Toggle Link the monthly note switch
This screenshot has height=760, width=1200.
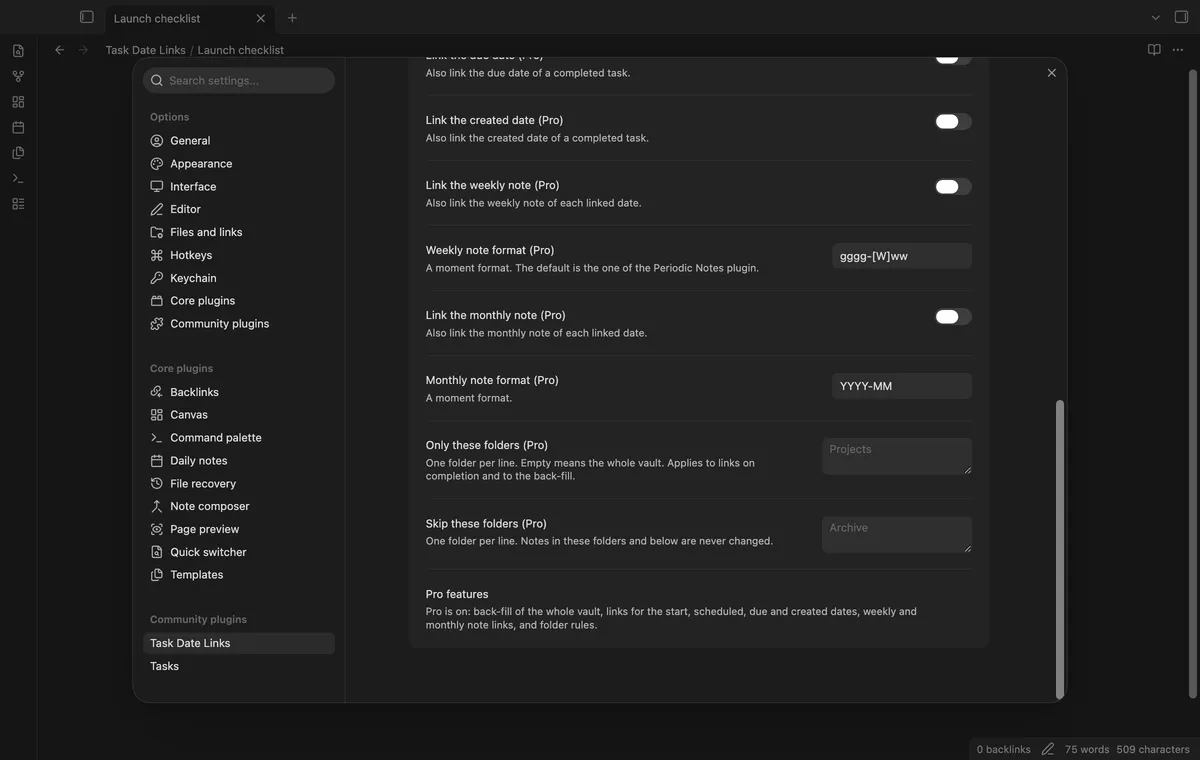(x=953, y=316)
